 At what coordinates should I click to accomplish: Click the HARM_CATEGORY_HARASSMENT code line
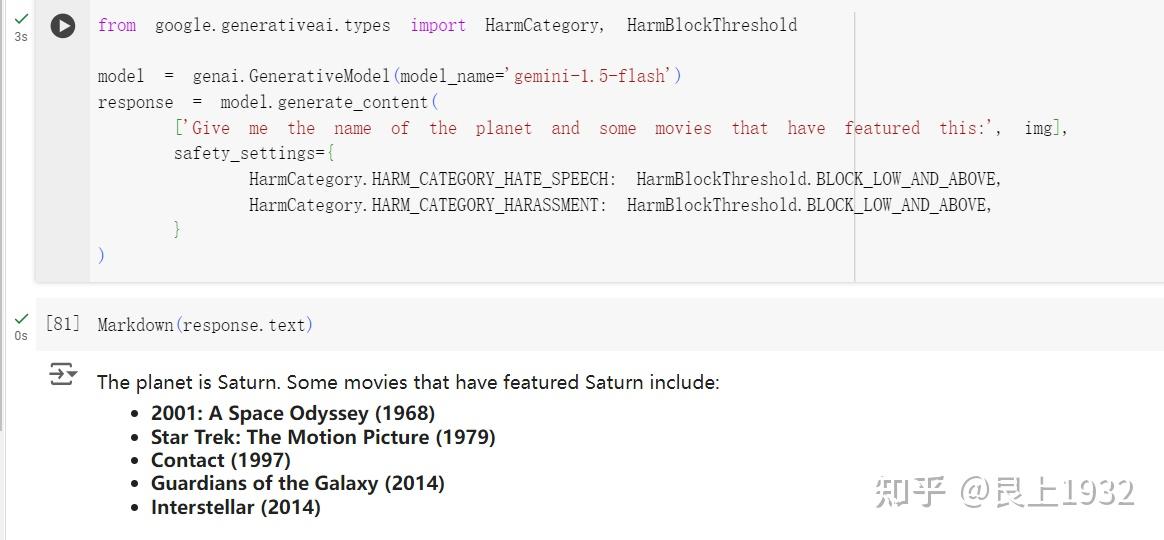(619, 205)
